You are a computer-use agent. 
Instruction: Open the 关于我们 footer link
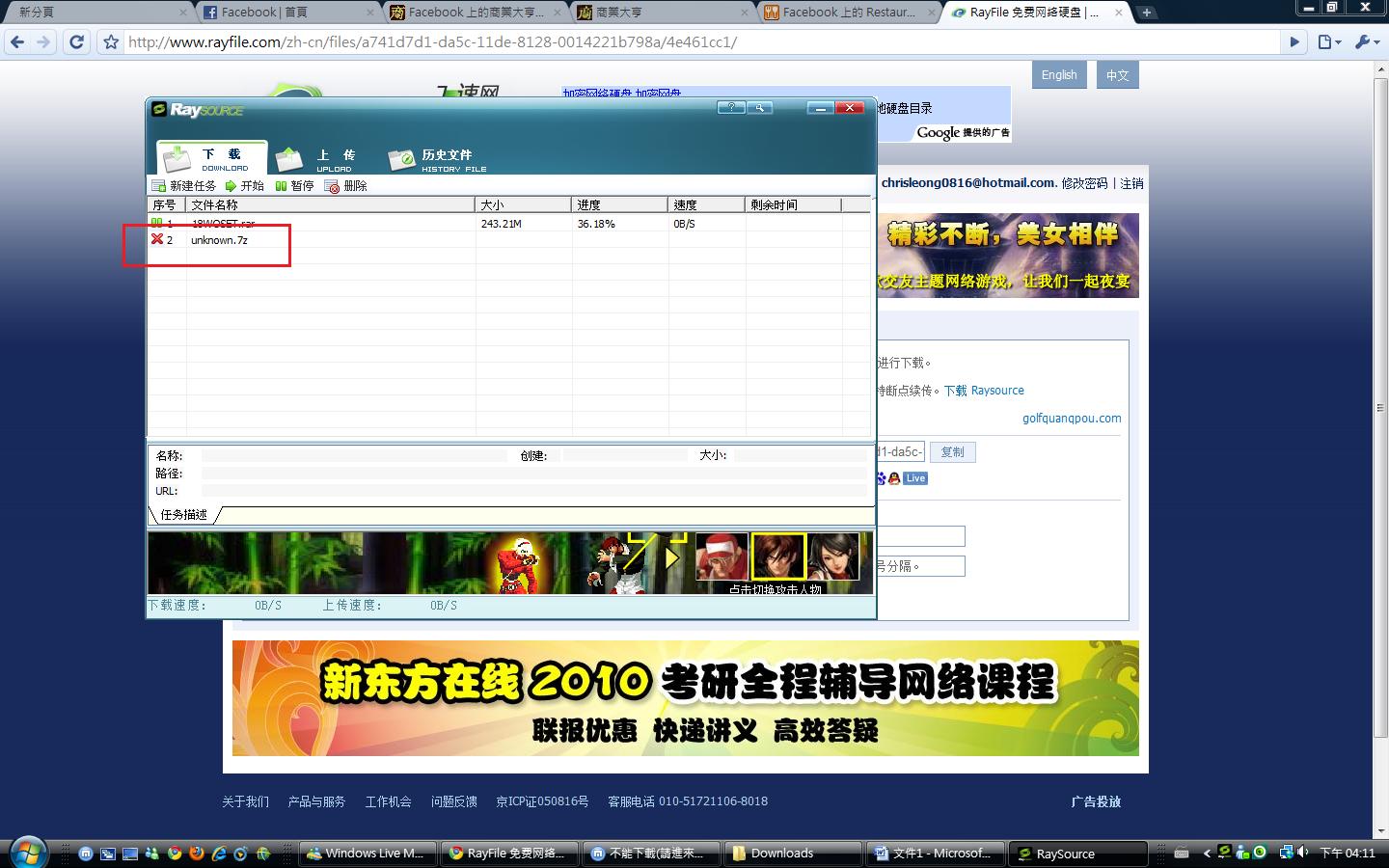pos(245,801)
